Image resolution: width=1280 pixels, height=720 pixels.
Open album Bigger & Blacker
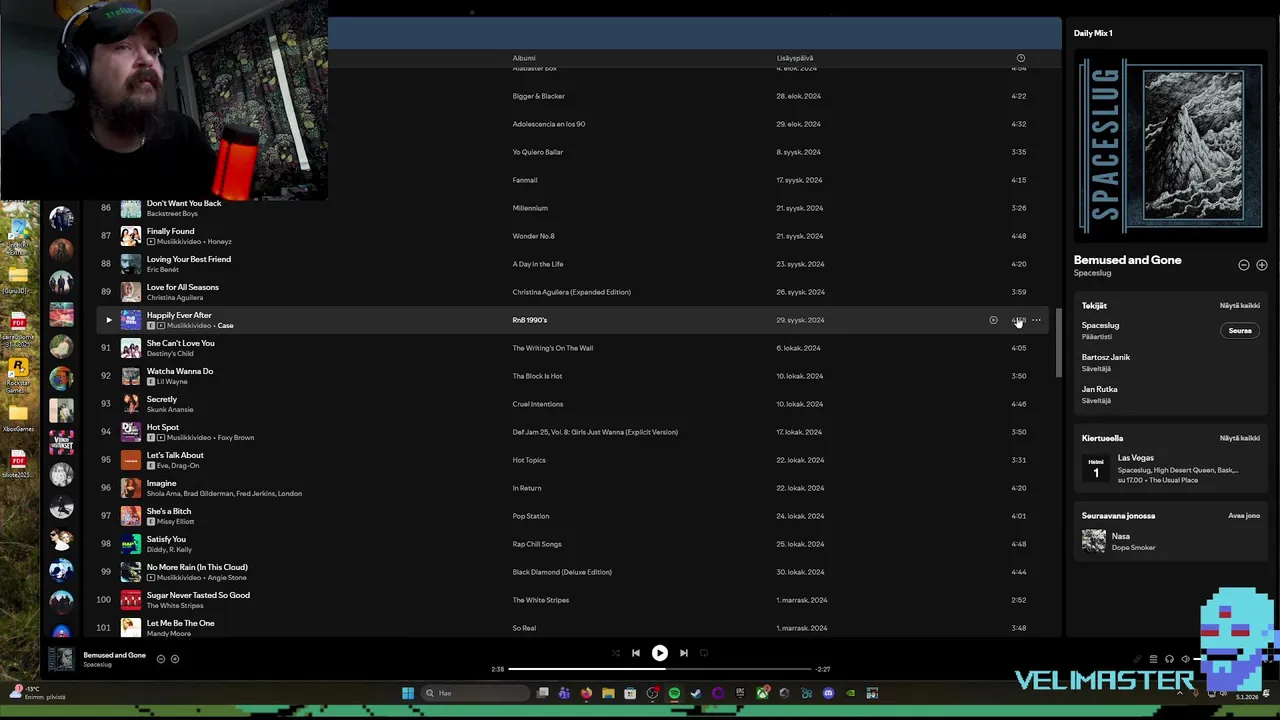coord(538,96)
